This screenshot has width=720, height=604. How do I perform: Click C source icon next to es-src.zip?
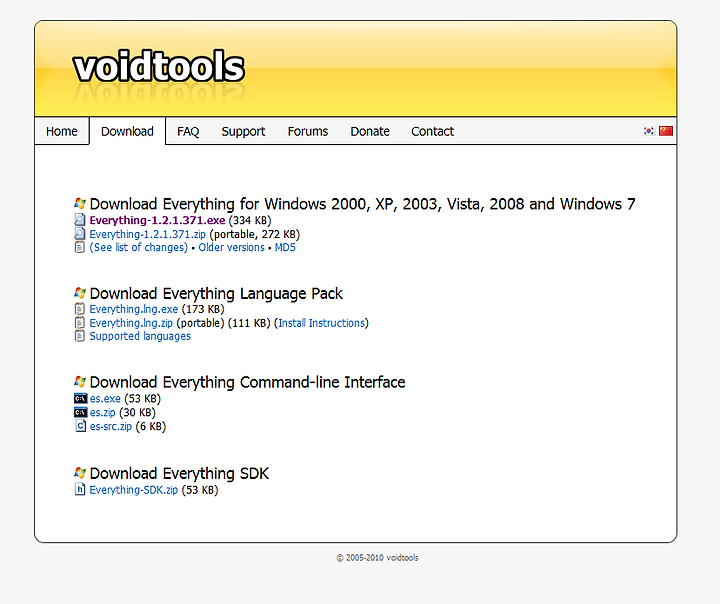(80, 426)
